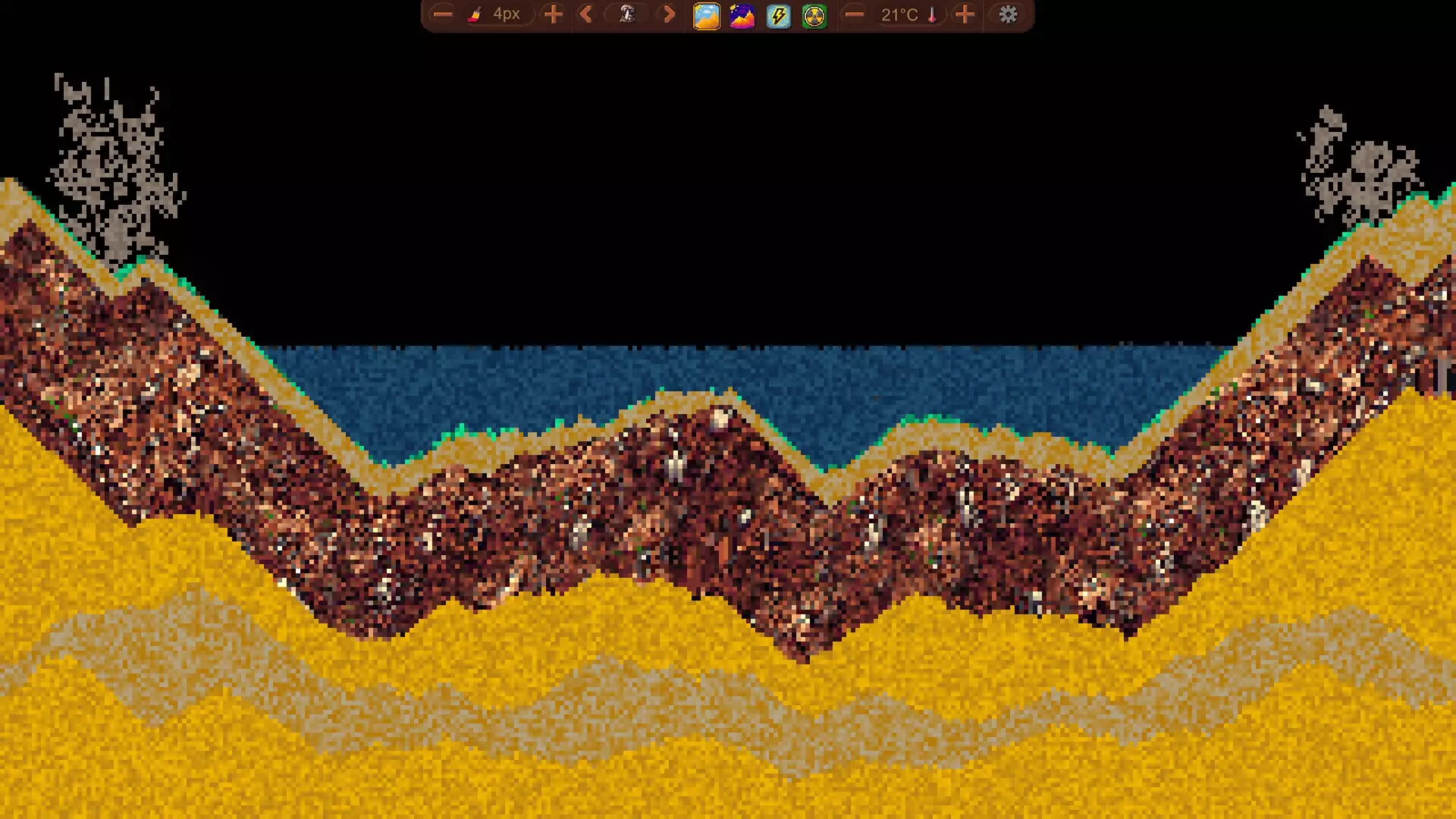Cycle forward through available materials
The image size is (1456, 819).
tap(667, 14)
